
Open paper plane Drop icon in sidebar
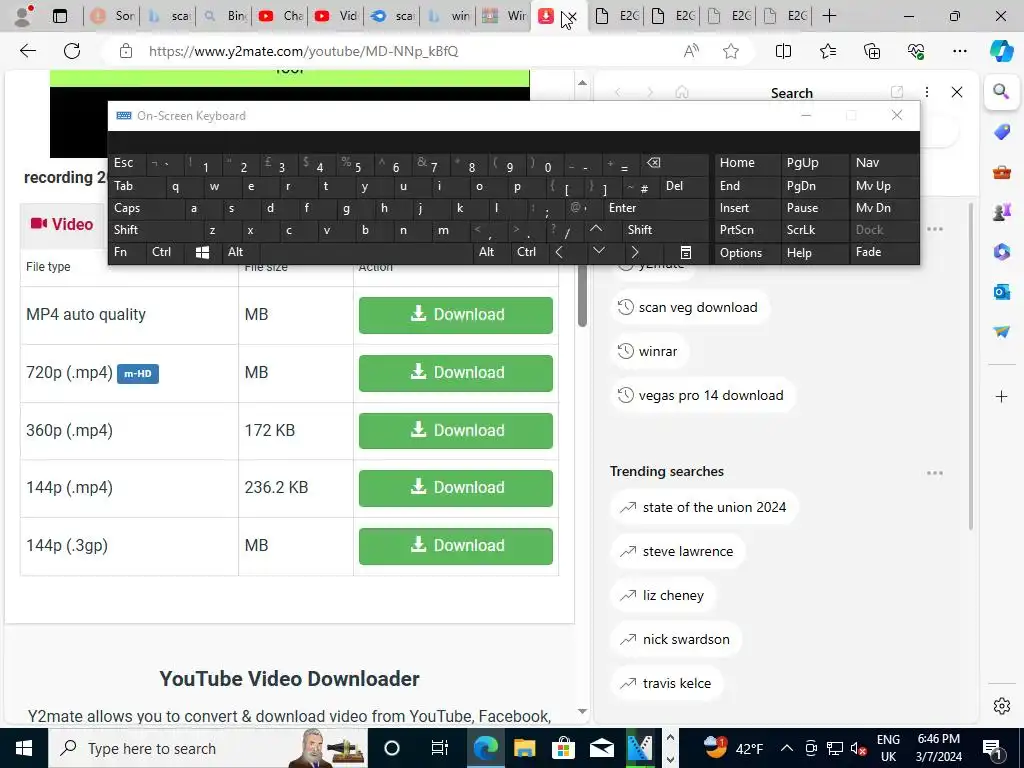click(1001, 332)
